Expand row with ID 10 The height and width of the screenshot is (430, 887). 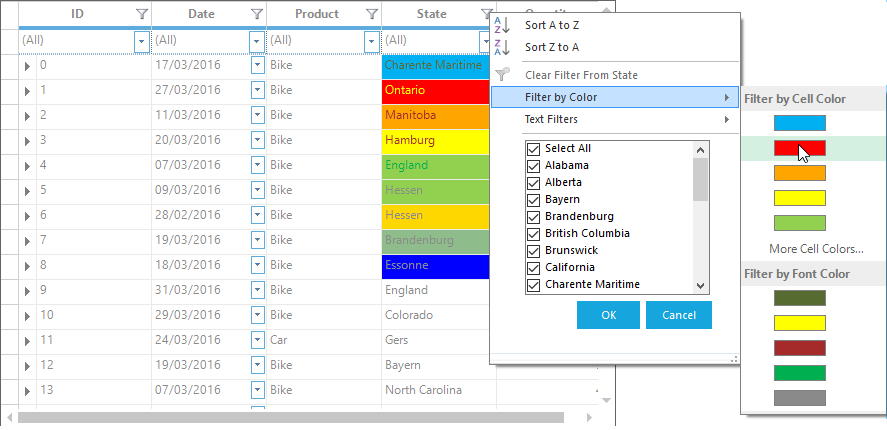coord(27,316)
